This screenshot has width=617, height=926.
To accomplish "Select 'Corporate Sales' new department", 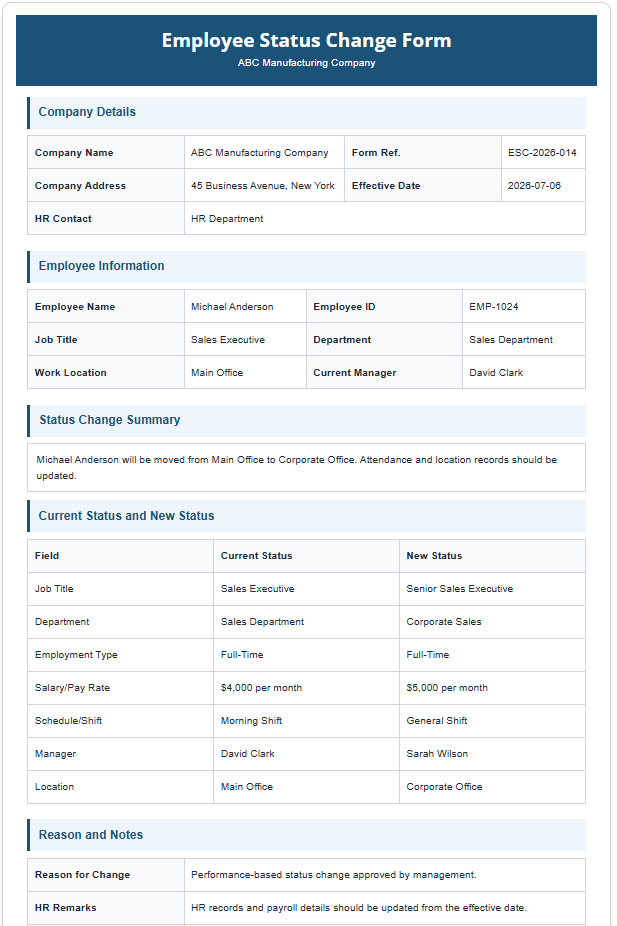I will coord(443,622).
